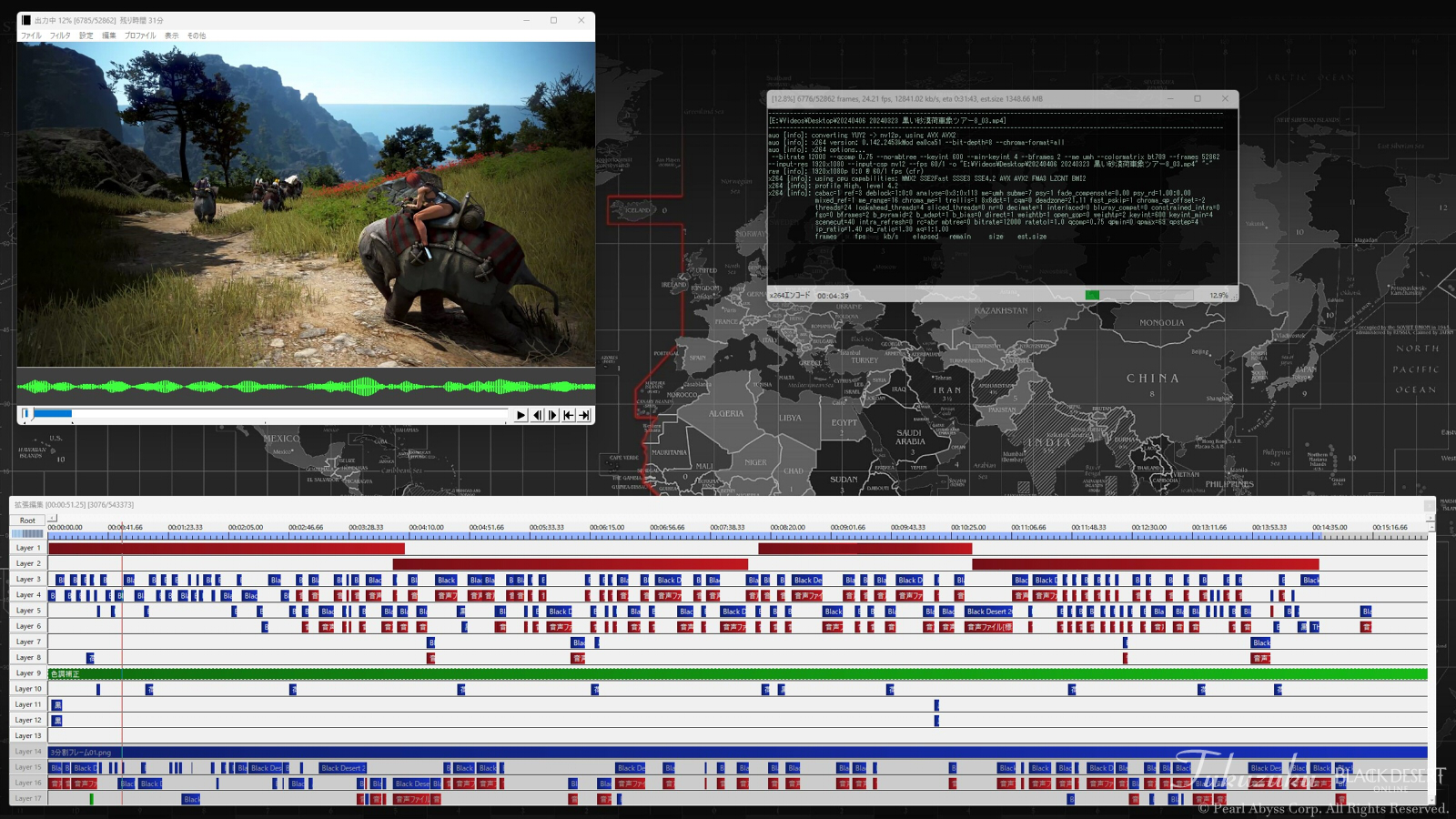Toggle visibility of Layer 9
The width and height of the screenshot is (1456, 819).
(27, 673)
